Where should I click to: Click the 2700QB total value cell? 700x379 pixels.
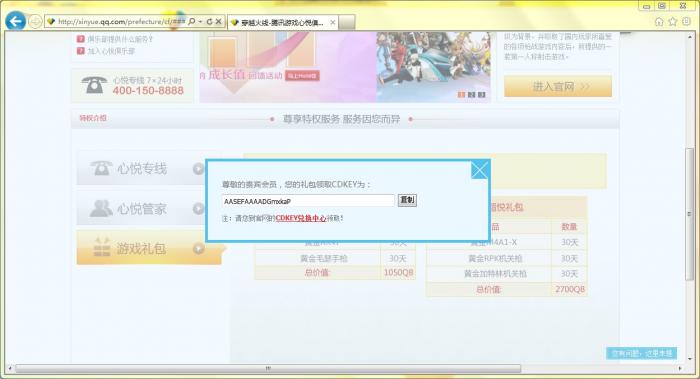[570, 289]
